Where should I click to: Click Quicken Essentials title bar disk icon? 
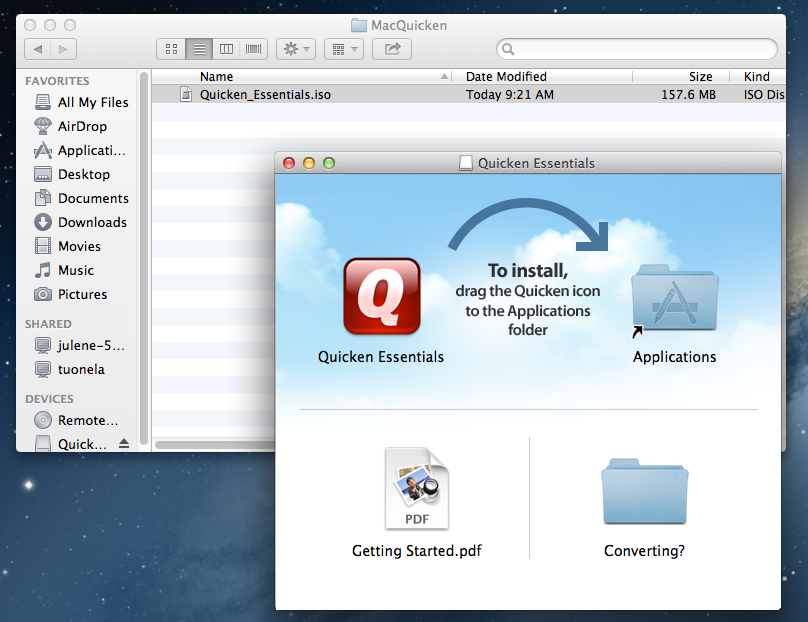(465, 163)
